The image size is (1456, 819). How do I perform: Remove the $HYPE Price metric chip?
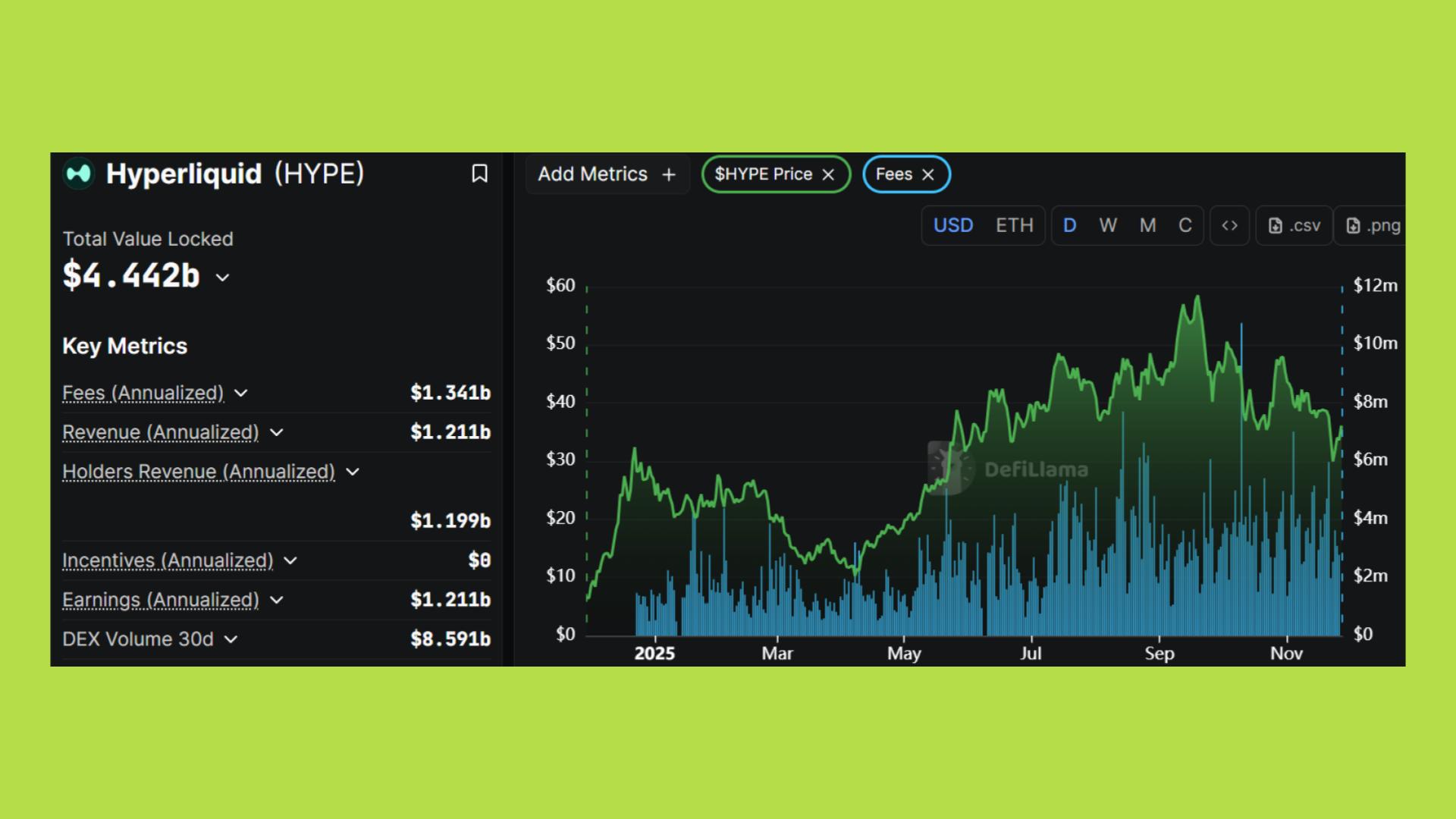click(x=828, y=174)
